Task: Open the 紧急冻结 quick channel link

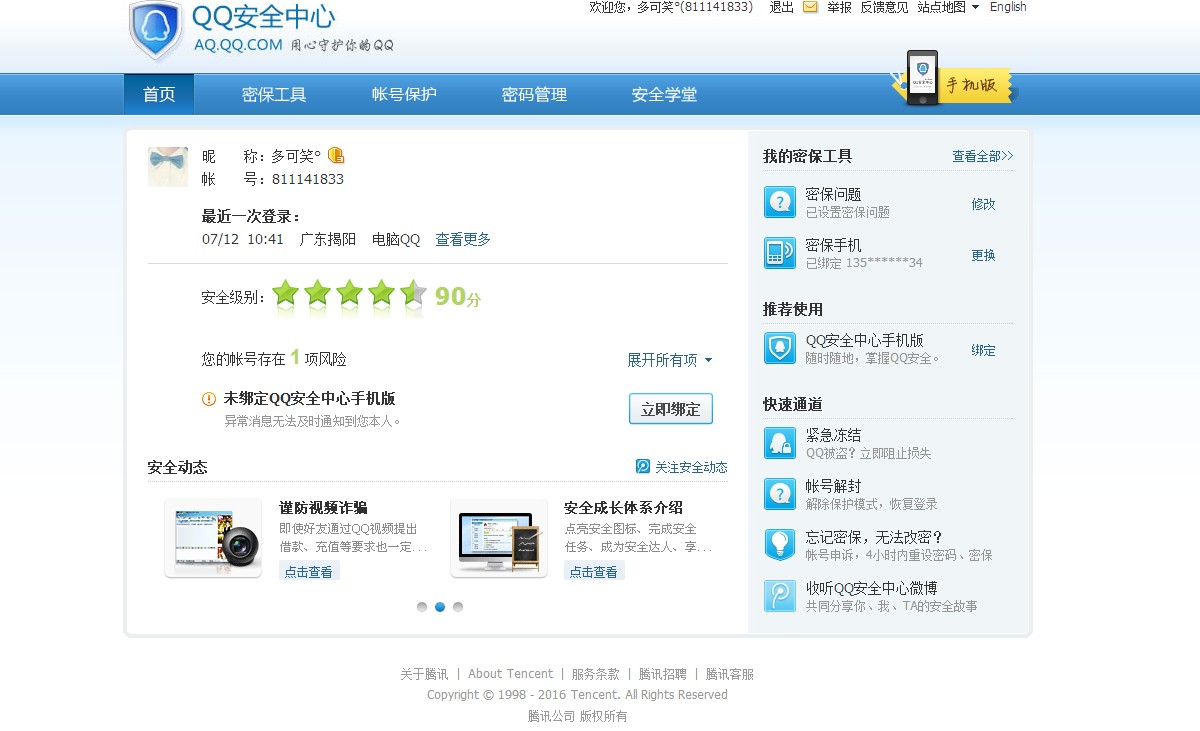Action: pyautogui.click(x=833, y=435)
